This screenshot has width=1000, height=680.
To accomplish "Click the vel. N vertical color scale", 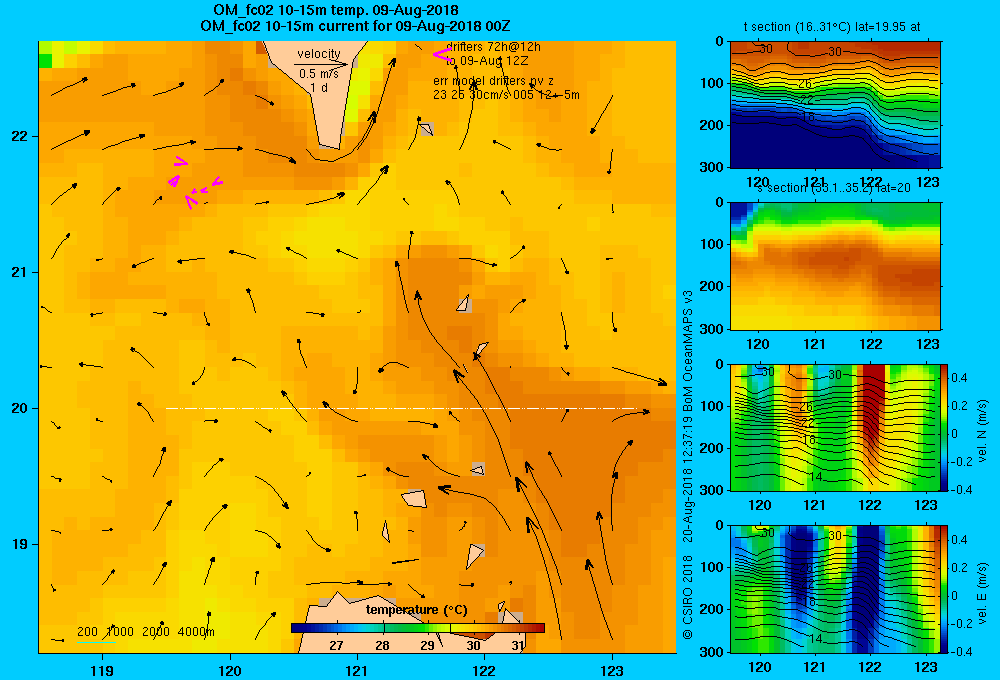I will (945, 427).
